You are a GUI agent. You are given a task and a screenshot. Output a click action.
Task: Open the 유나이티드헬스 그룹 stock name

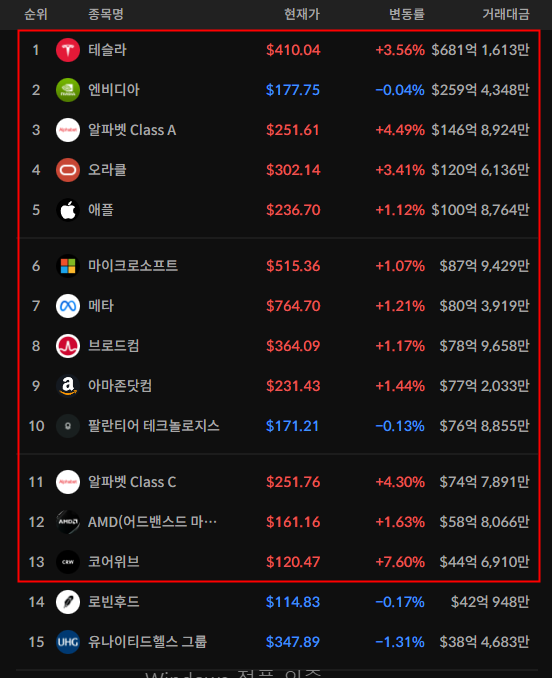(x=147, y=642)
